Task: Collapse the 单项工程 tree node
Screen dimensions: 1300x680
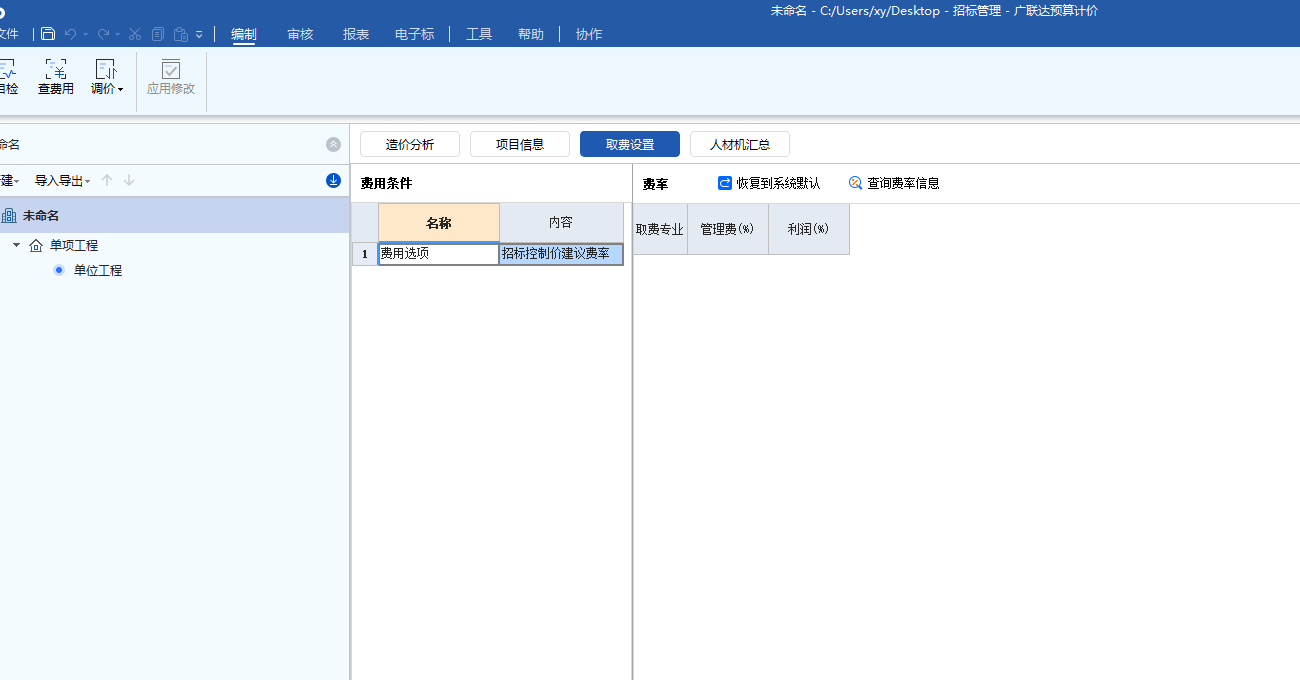Action: point(16,245)
